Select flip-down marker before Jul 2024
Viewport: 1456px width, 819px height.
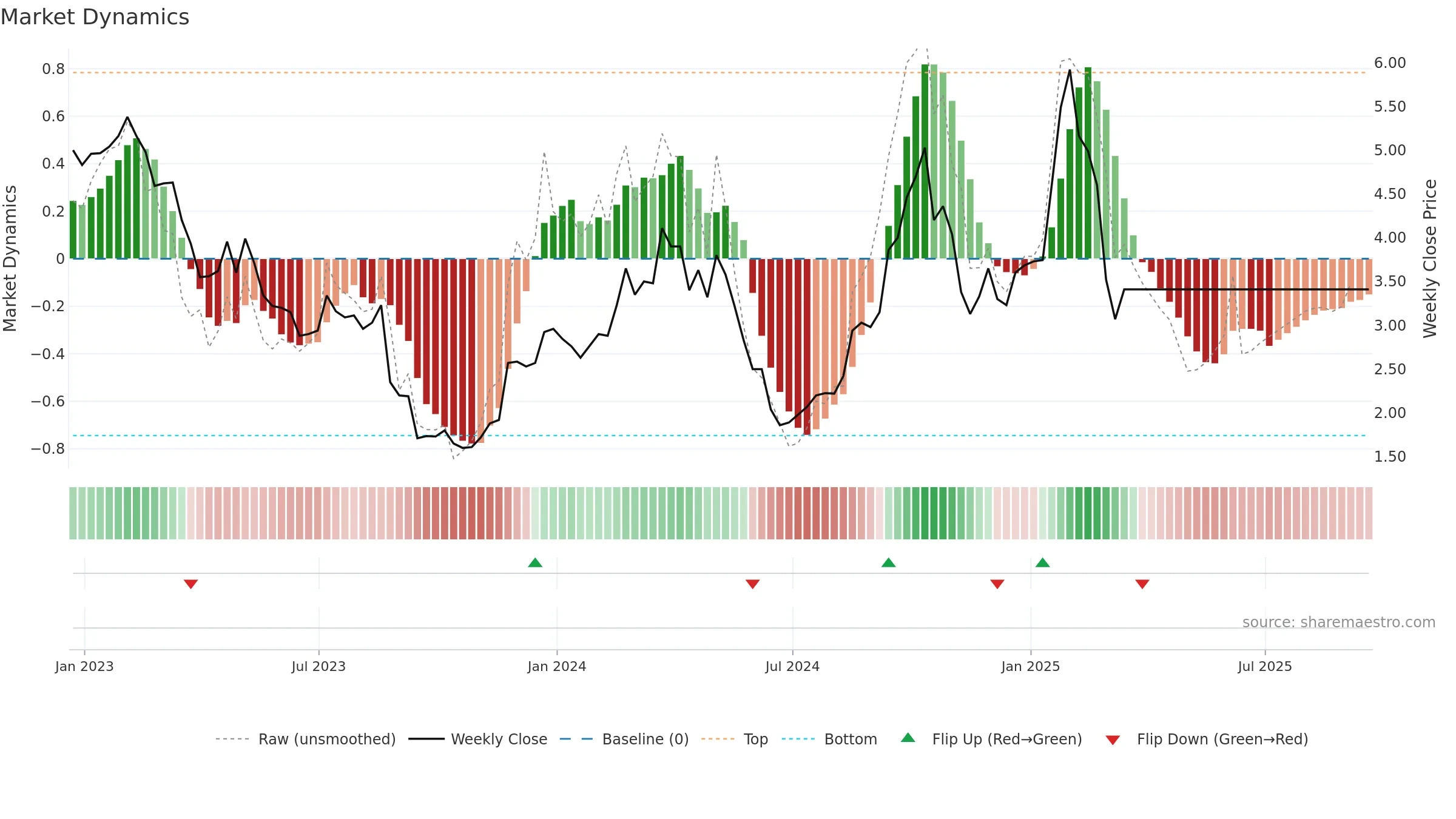click(753, 584)
